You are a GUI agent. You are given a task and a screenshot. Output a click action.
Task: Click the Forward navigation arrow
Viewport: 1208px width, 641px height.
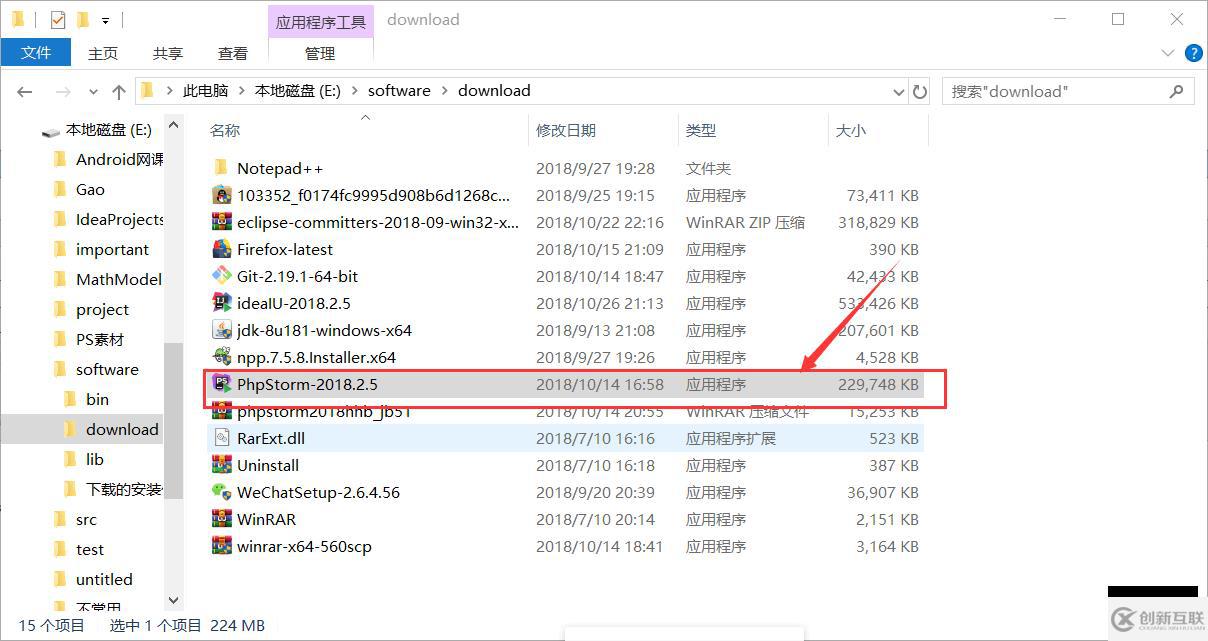point(62,91)
